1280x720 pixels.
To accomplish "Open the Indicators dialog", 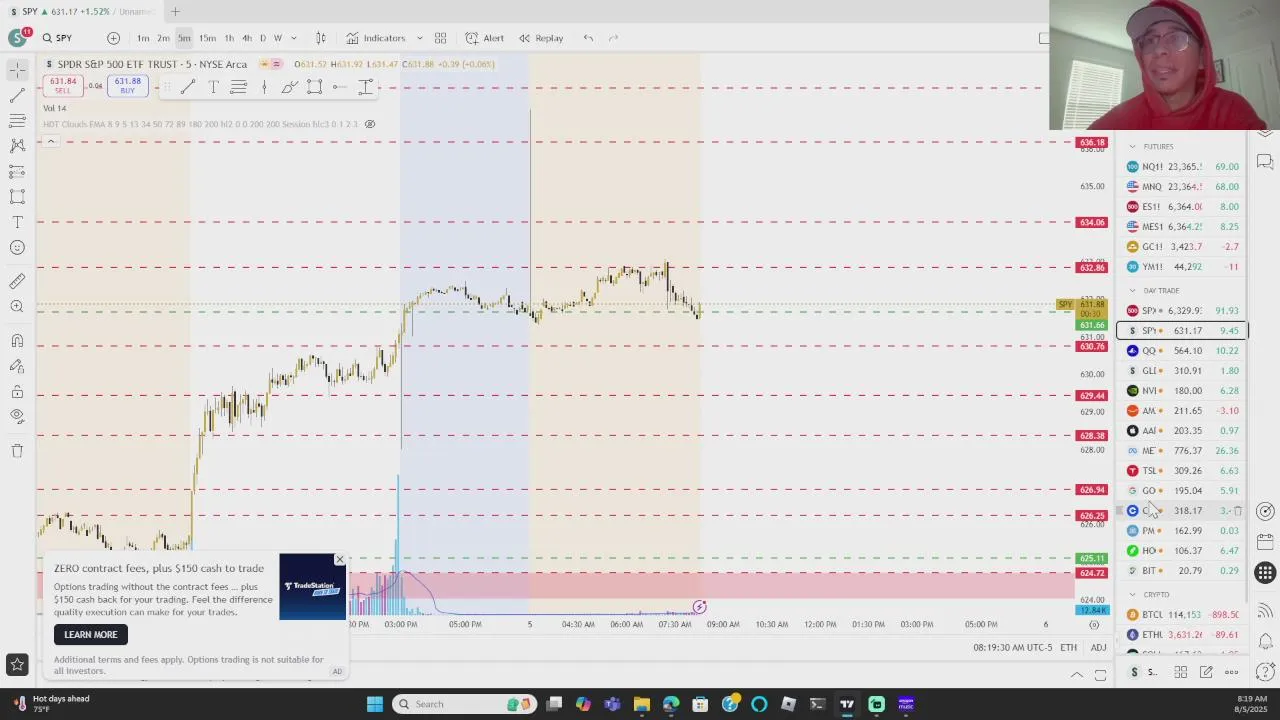I will tap(376, 38).
